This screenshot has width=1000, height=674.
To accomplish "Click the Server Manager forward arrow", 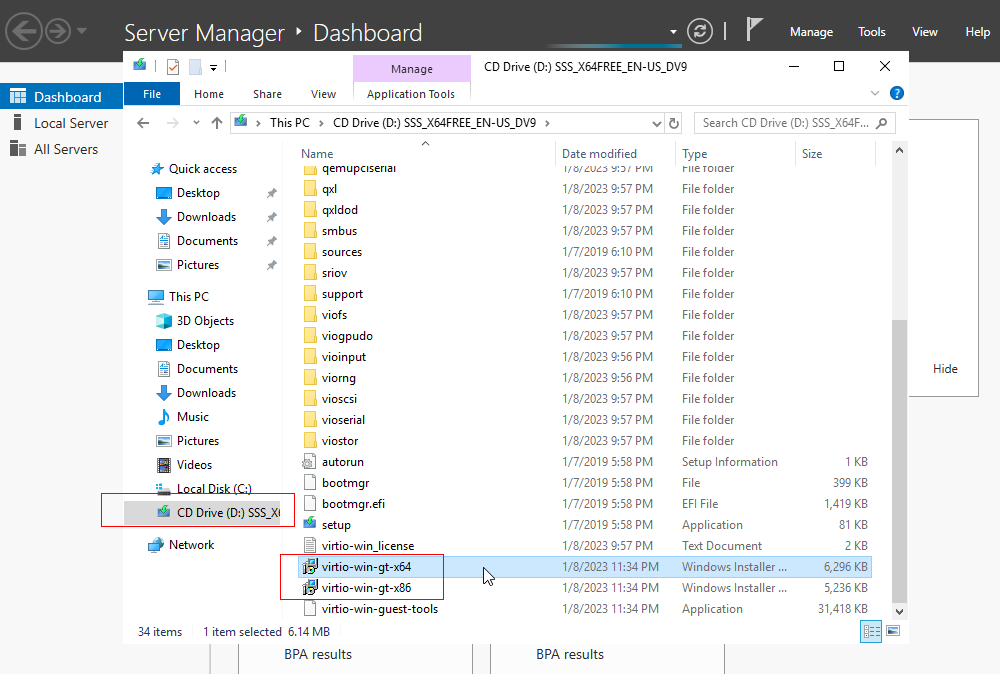I will click(59, 31).
